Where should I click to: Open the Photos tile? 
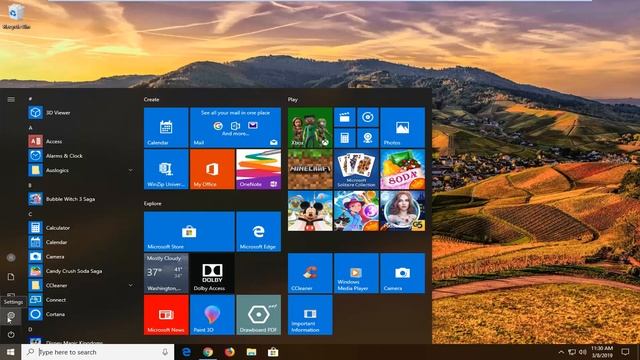point(402,127)
